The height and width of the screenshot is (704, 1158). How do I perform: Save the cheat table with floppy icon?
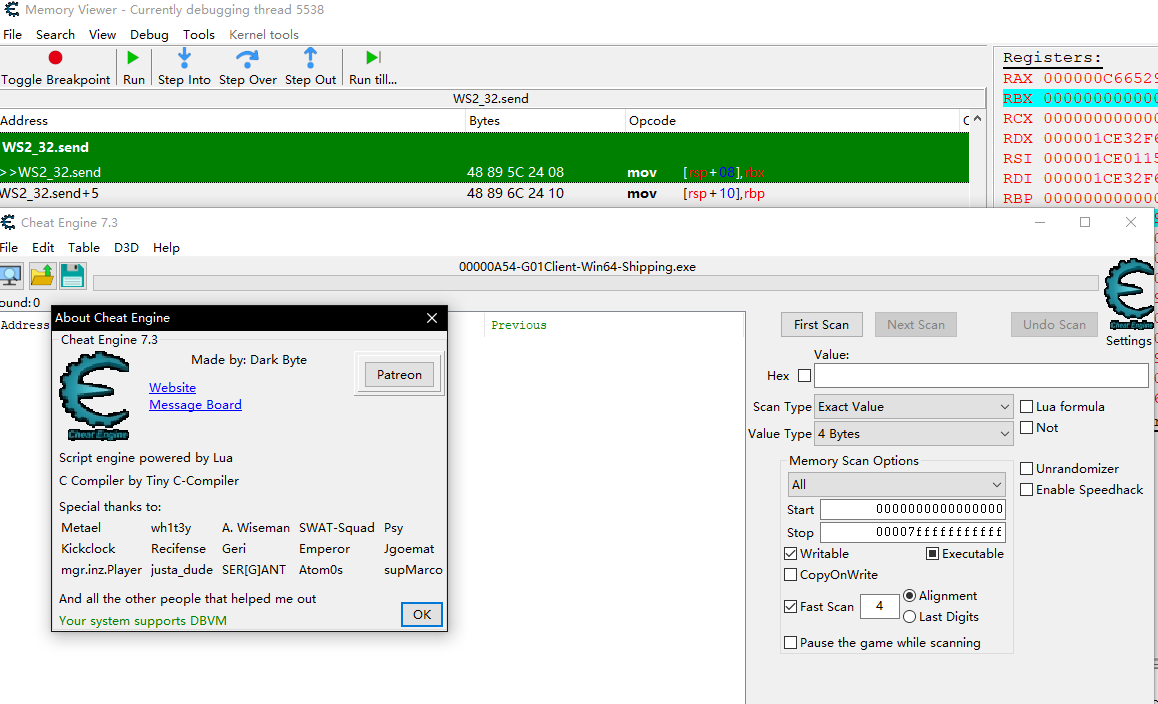[x=72, y=275]
